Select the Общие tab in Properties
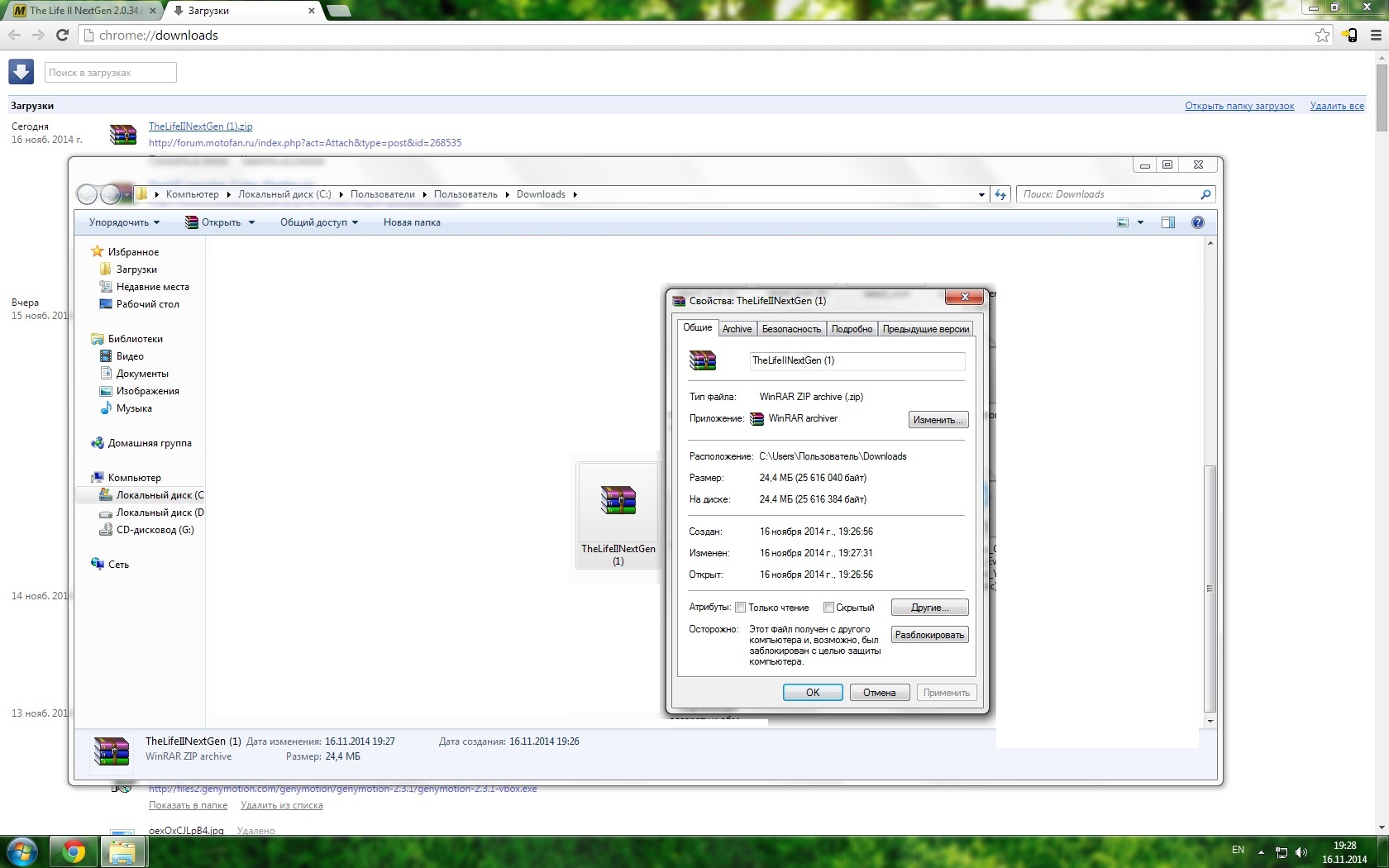The width and height of the screenshot is (1389, 868). pyautogui.click(x=697, y=327)
